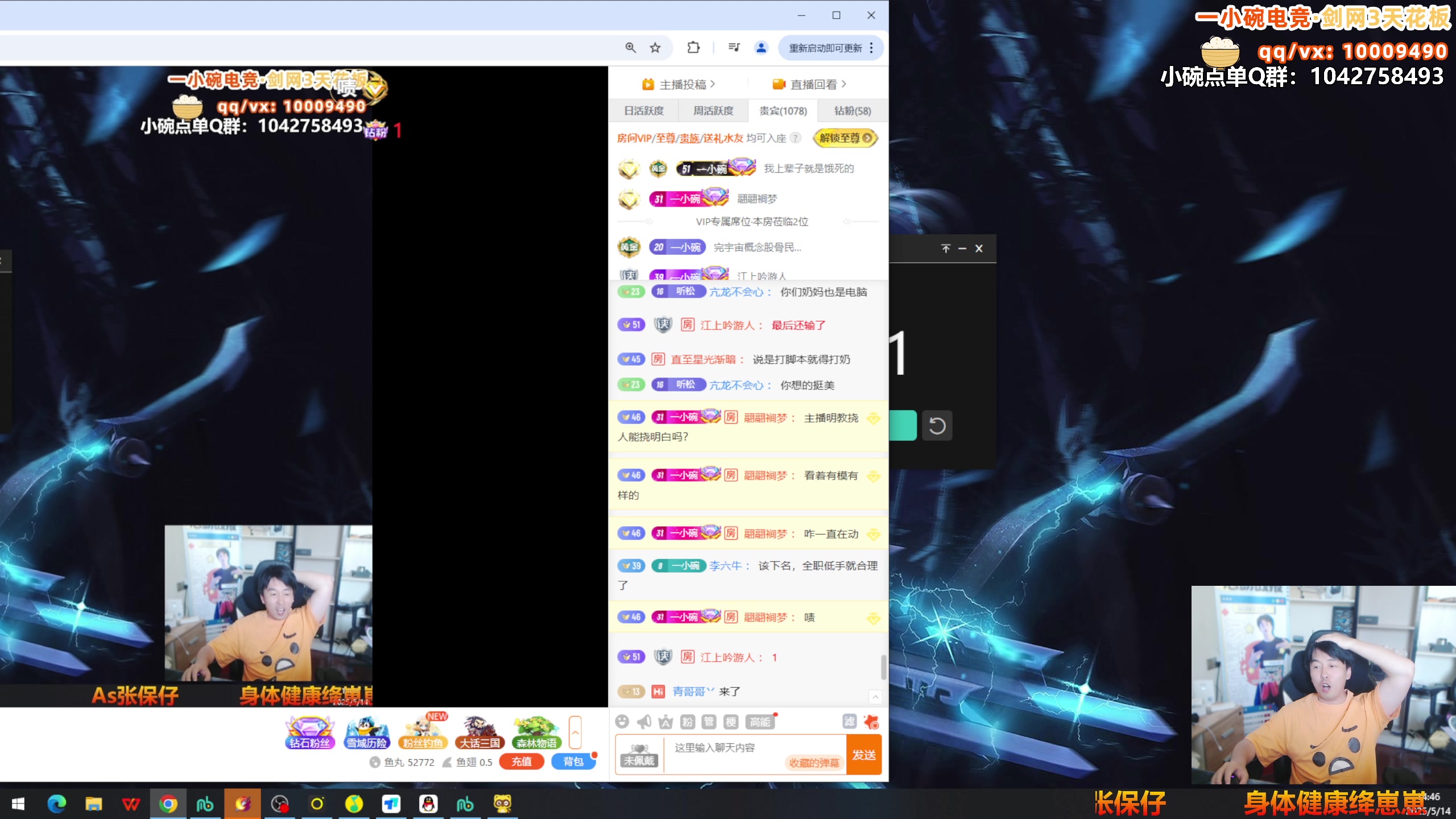This screenshot has width=1456, height=819.
Task: Click the 梗 meme icon
Action: (x=731, y=722)
